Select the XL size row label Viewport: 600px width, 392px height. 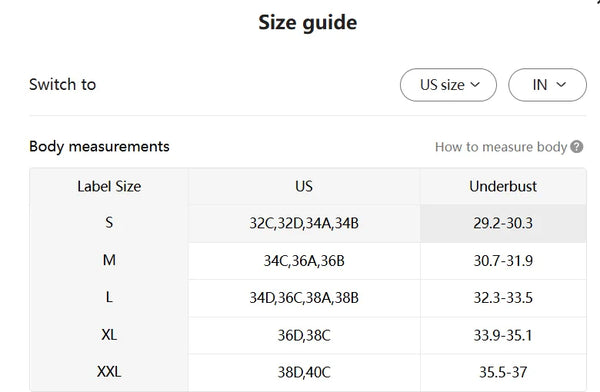(109, 335)
